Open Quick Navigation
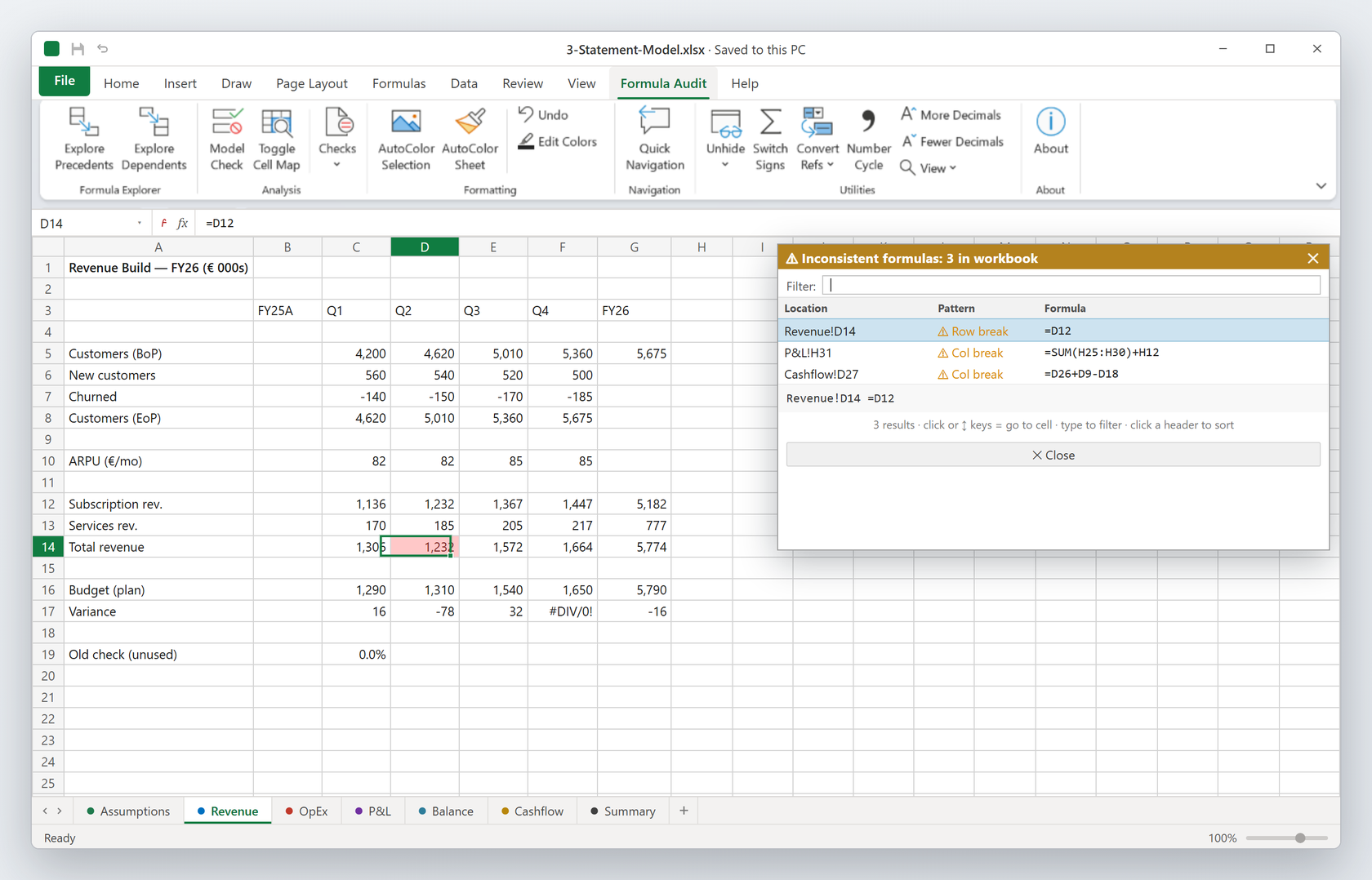The height and width of the screenshot is (880, 1372). pos(654,139)
